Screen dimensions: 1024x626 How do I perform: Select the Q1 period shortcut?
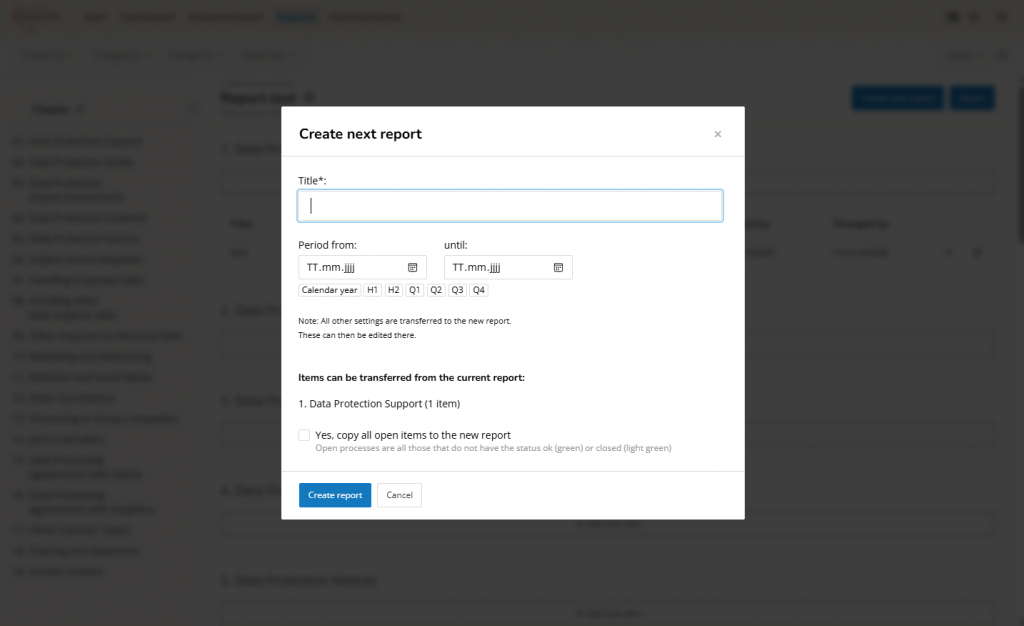tap(414, 289)
